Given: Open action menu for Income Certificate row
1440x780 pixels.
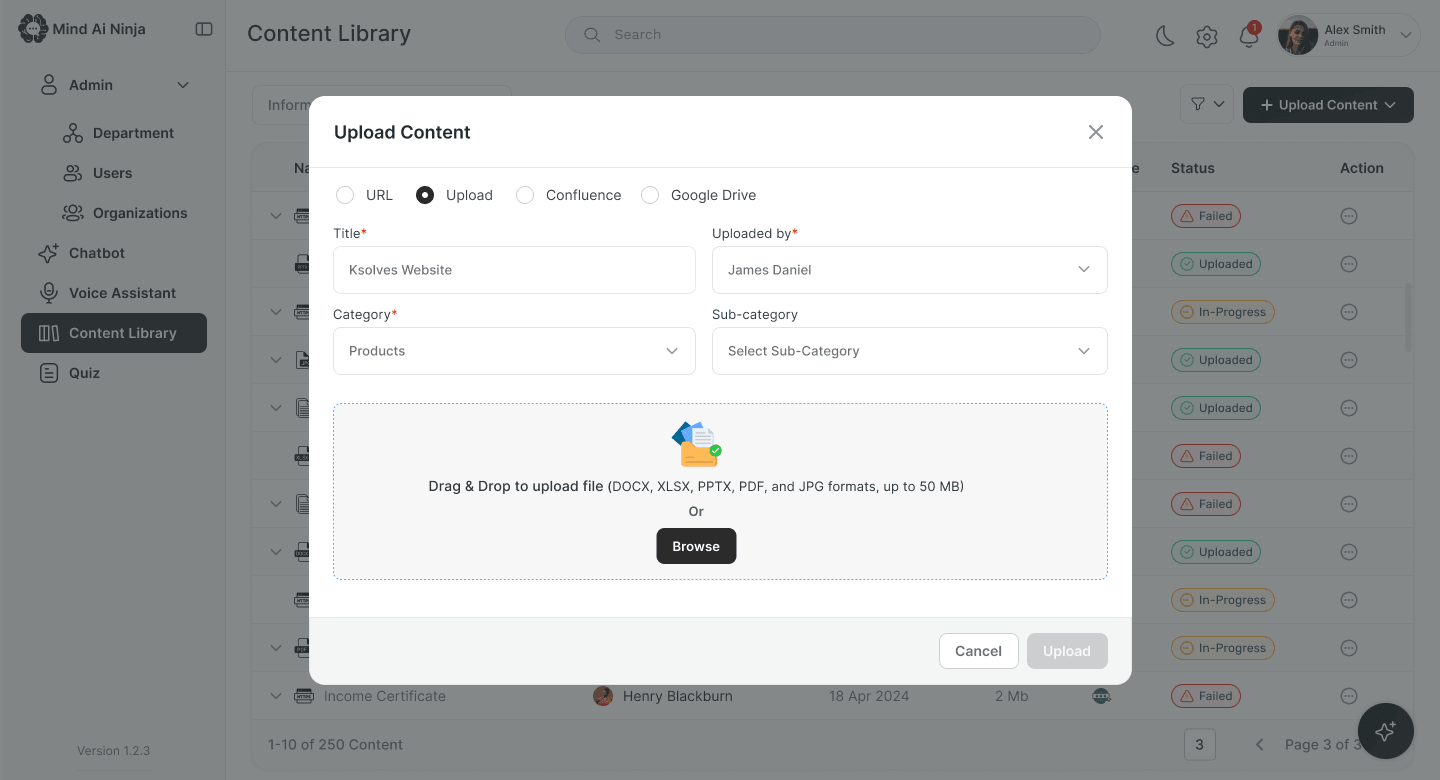Looking at the screenshot, I should pos(1349,696).
